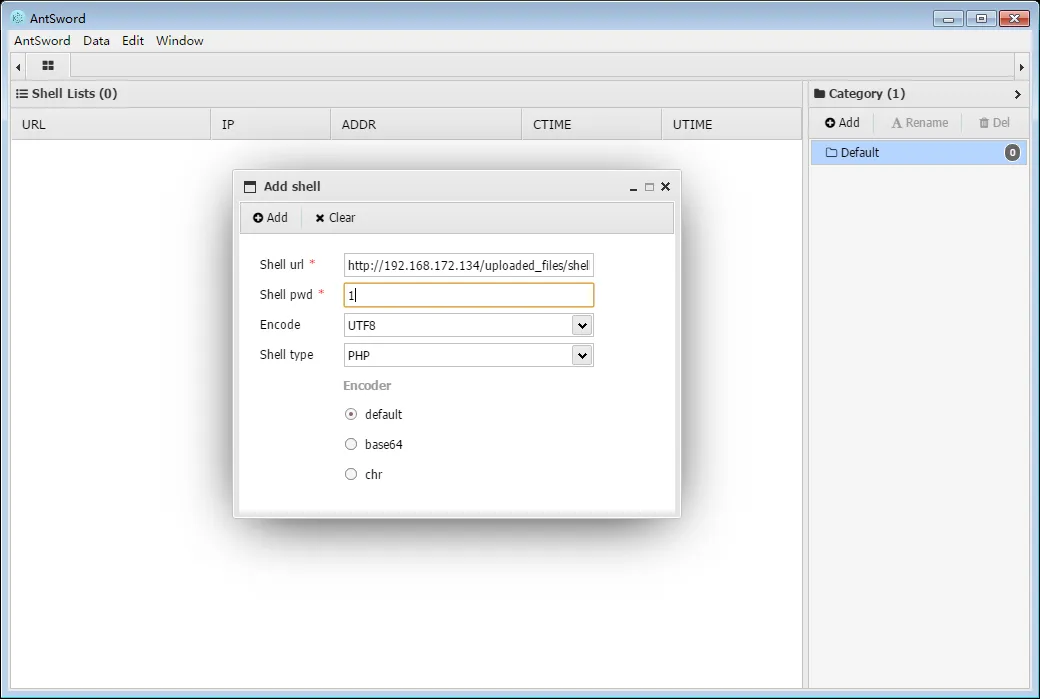Open the Window menu
The width and height of the screenshot is (1040, 699).
(179, 41)
